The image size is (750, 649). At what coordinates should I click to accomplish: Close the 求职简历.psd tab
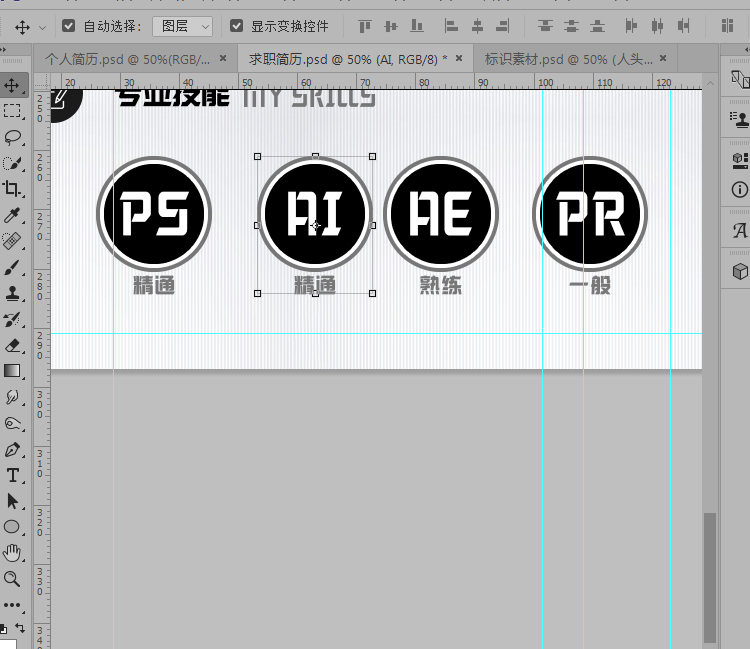pyautogui.click(x=459, y=58)
